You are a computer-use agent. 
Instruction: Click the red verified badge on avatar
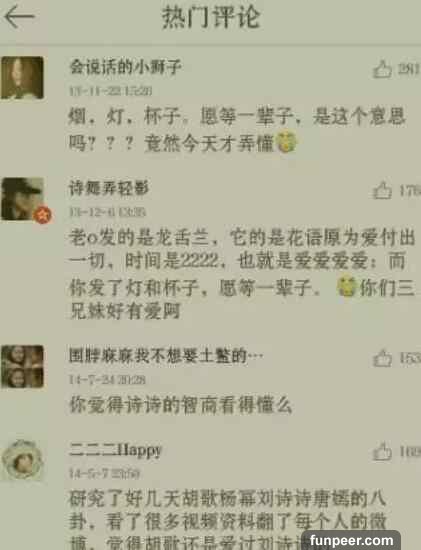(43, 215)
